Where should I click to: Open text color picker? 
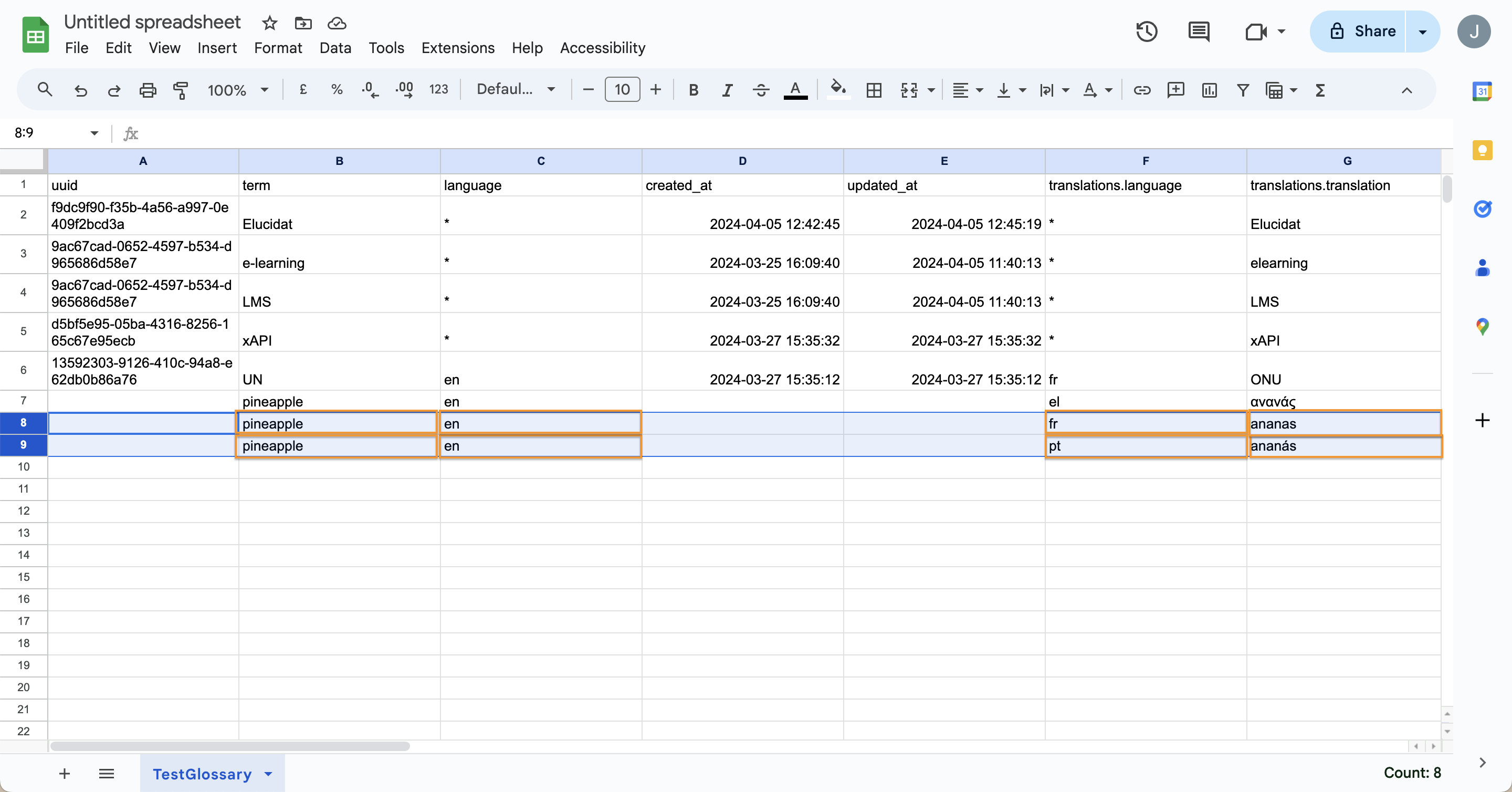click(x=795, y=90)
